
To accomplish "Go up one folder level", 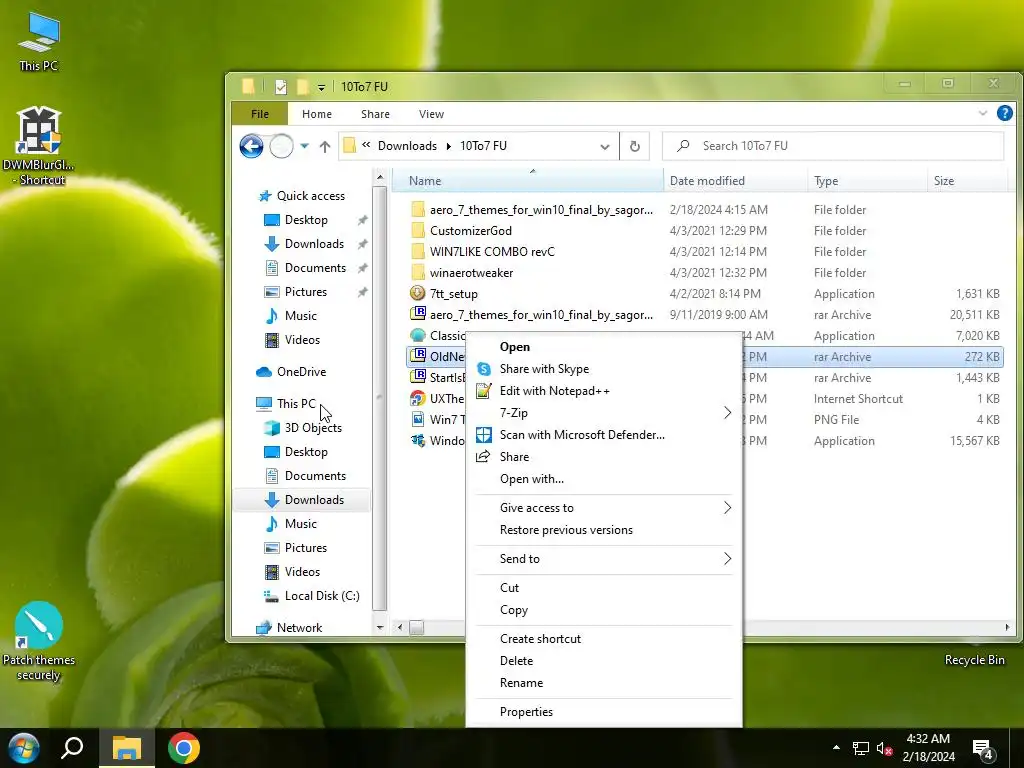I will (325, 146).
